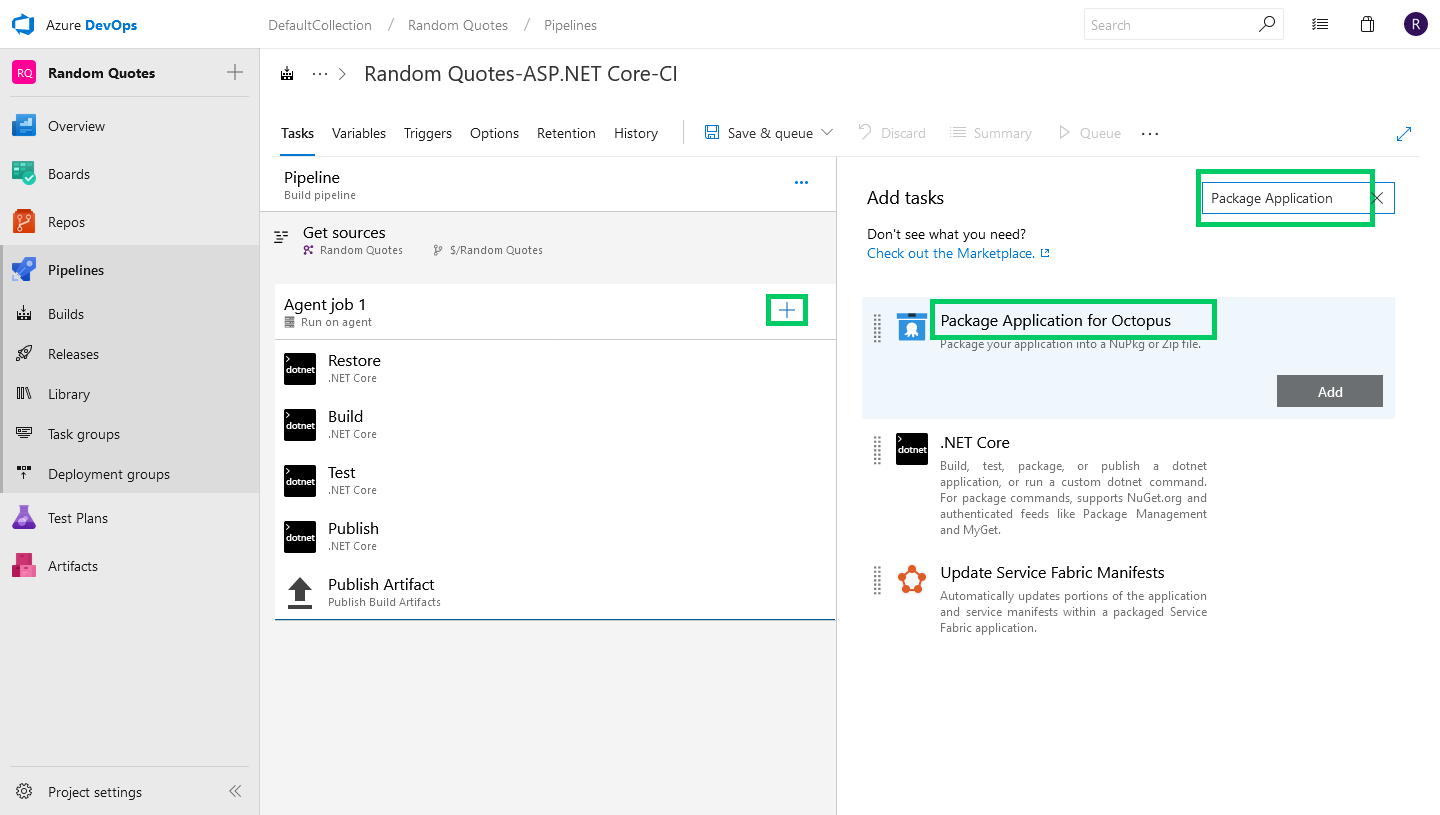Viewport: 1440px width, 815px height.
Task: Add a task to Agent job 1
Action: (x=787, y=310)
